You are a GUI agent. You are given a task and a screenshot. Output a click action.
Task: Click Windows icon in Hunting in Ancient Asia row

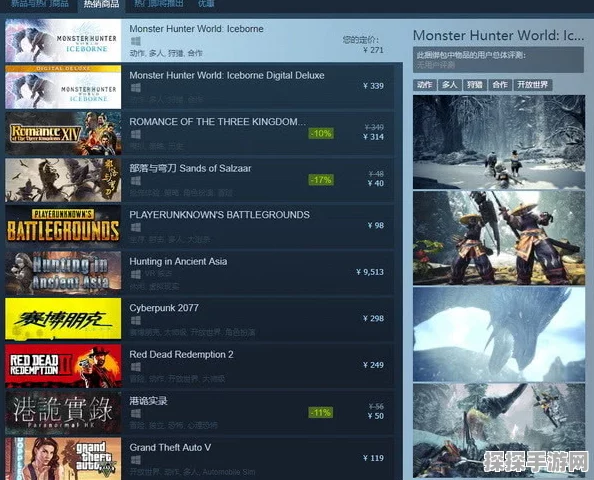point(136,274)
